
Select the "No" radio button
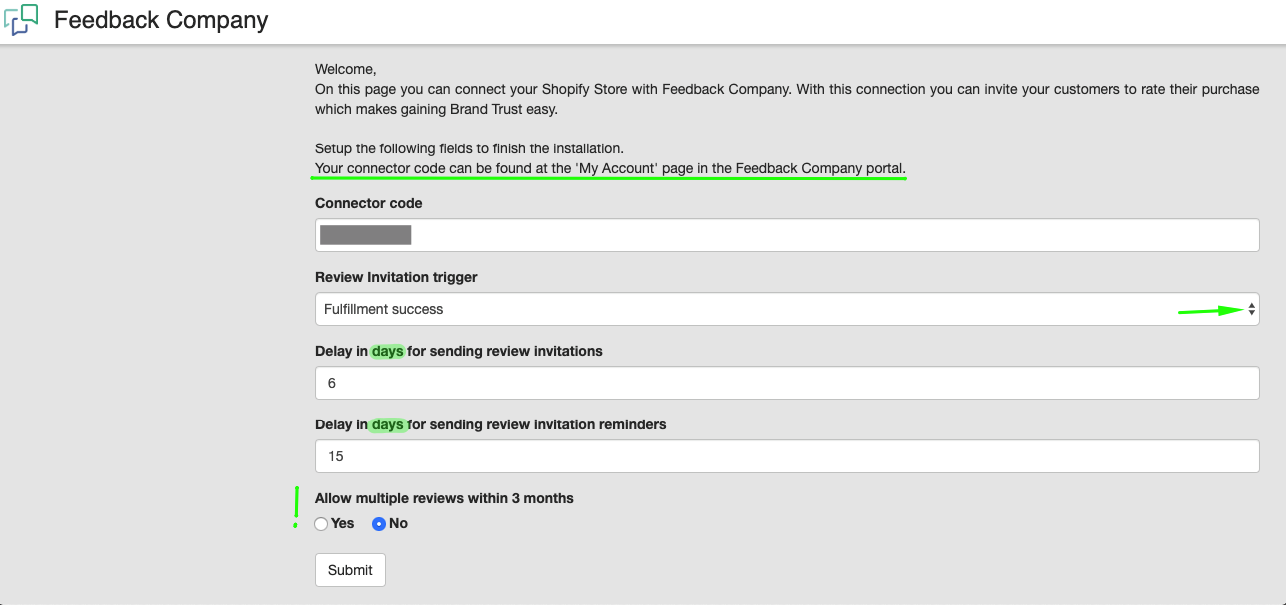click(x=379, y=524)
